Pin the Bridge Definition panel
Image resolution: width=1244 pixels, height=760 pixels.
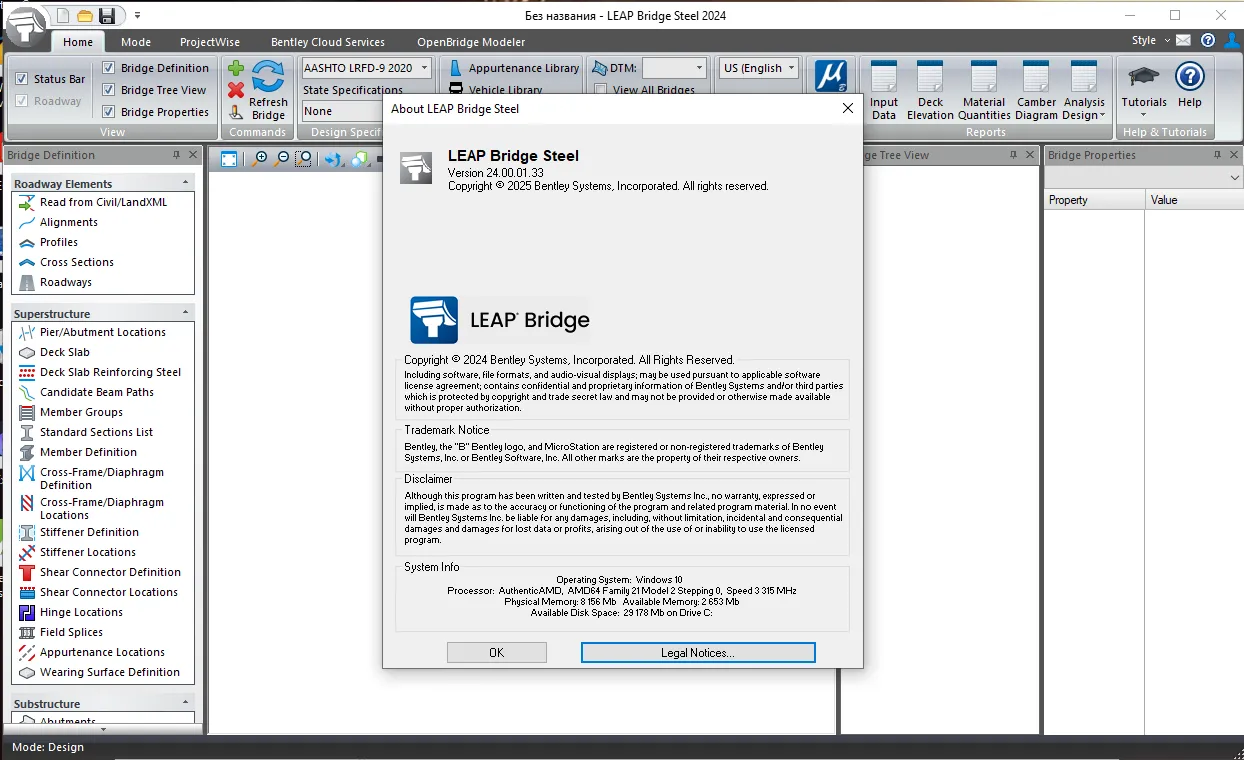click(177, 155)
